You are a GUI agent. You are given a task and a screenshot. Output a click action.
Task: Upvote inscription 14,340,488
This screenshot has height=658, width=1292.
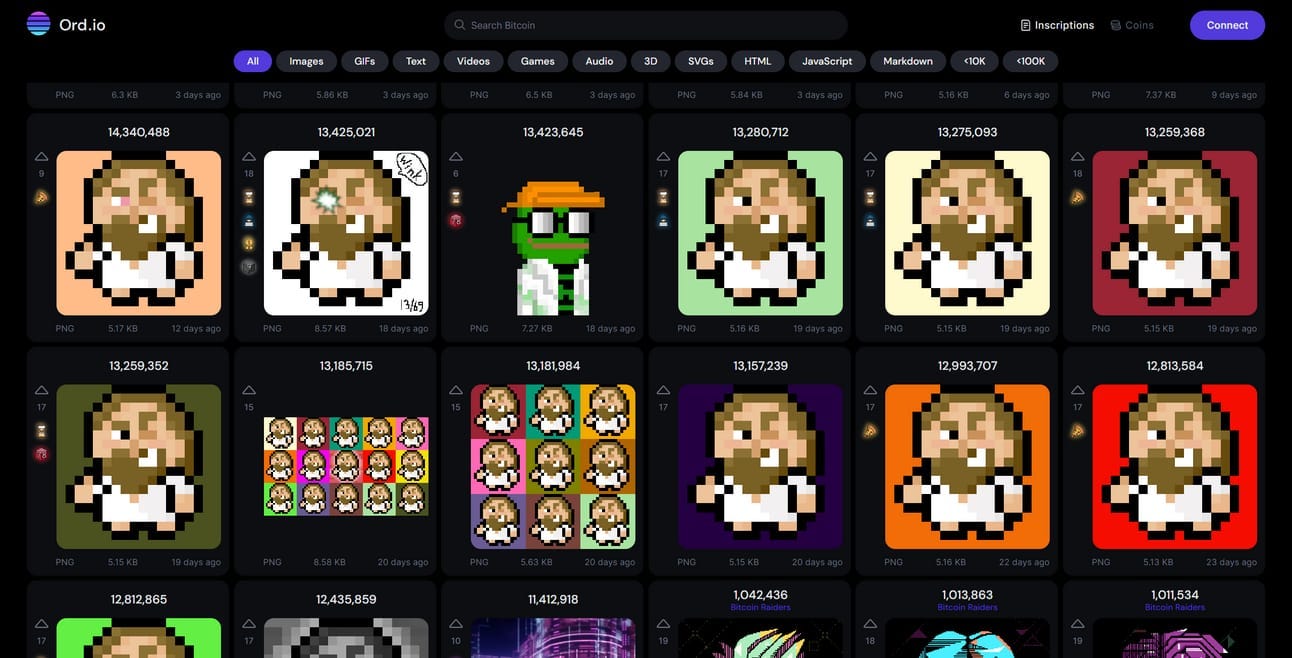(x=41, y=157)
